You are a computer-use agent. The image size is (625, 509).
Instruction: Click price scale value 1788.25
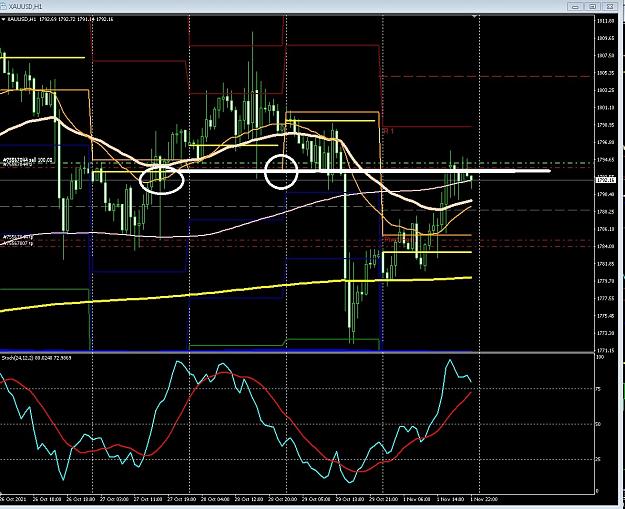[605, 212]
